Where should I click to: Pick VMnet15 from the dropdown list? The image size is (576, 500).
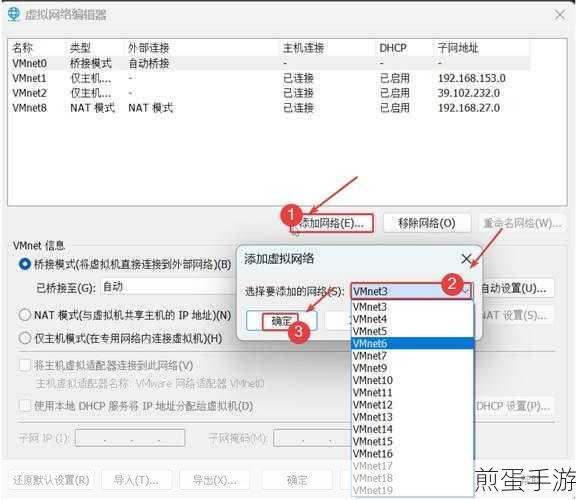click(412, 441)
